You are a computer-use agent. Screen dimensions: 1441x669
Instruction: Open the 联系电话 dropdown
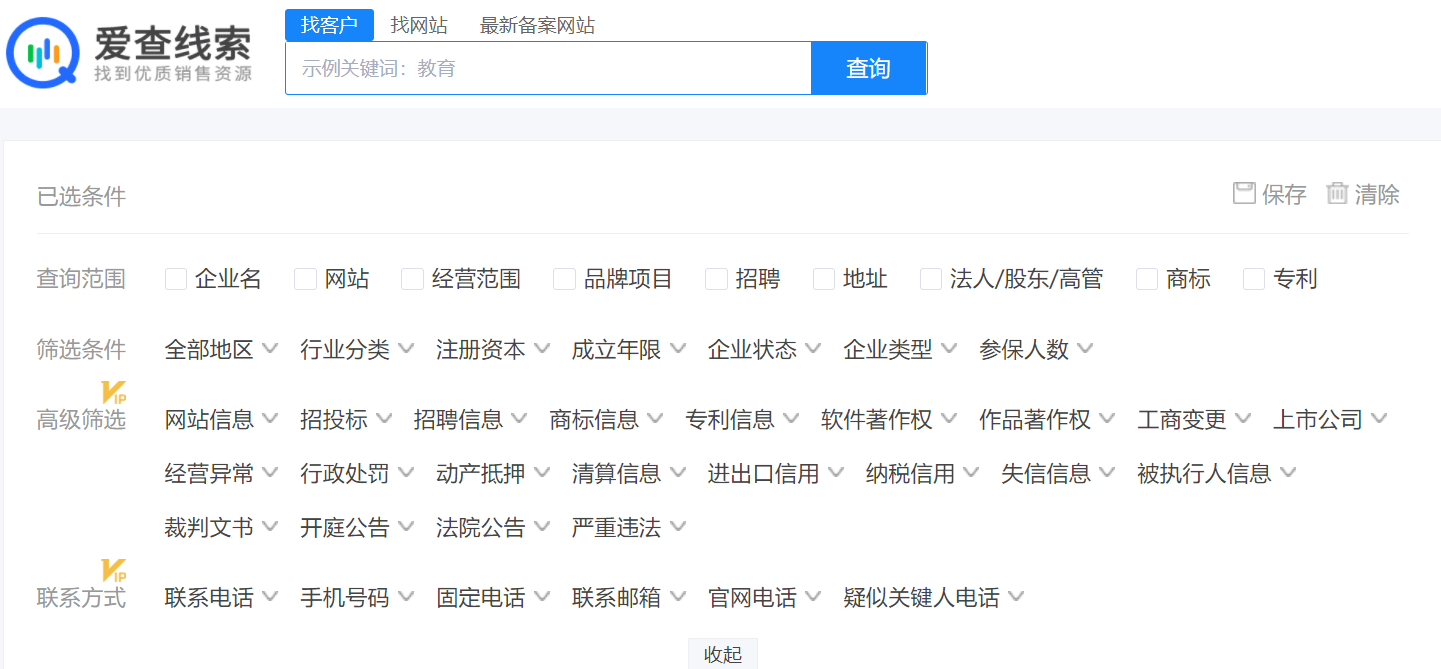tap(222, 598)
